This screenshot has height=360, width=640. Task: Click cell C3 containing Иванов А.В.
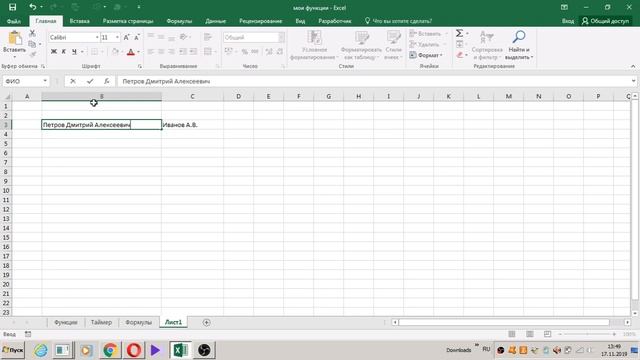click(x=192, y=124)
